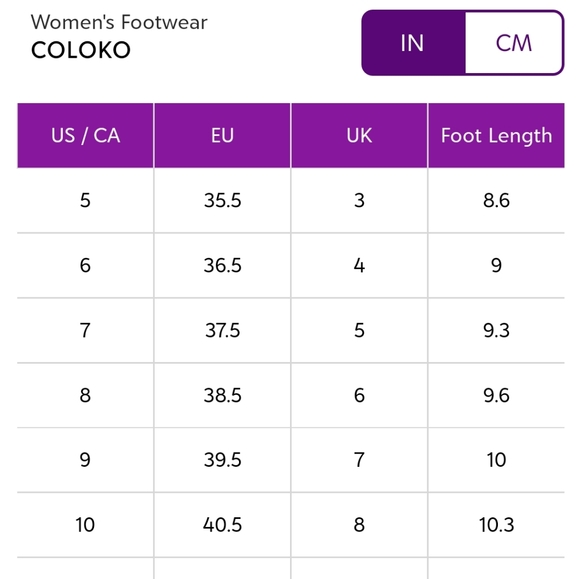580x579 pixels.
Task: Select EU size 36.5 cell
Action: click(222, 266)
